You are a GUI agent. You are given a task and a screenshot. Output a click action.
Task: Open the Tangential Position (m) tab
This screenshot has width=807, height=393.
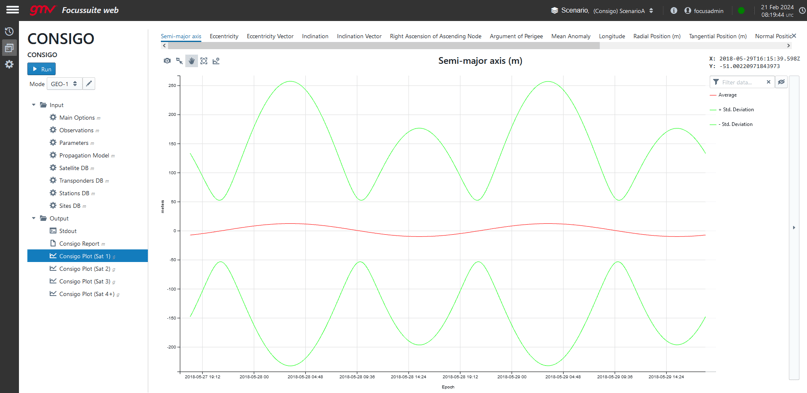pyautogui.click(x=717, y=36)
